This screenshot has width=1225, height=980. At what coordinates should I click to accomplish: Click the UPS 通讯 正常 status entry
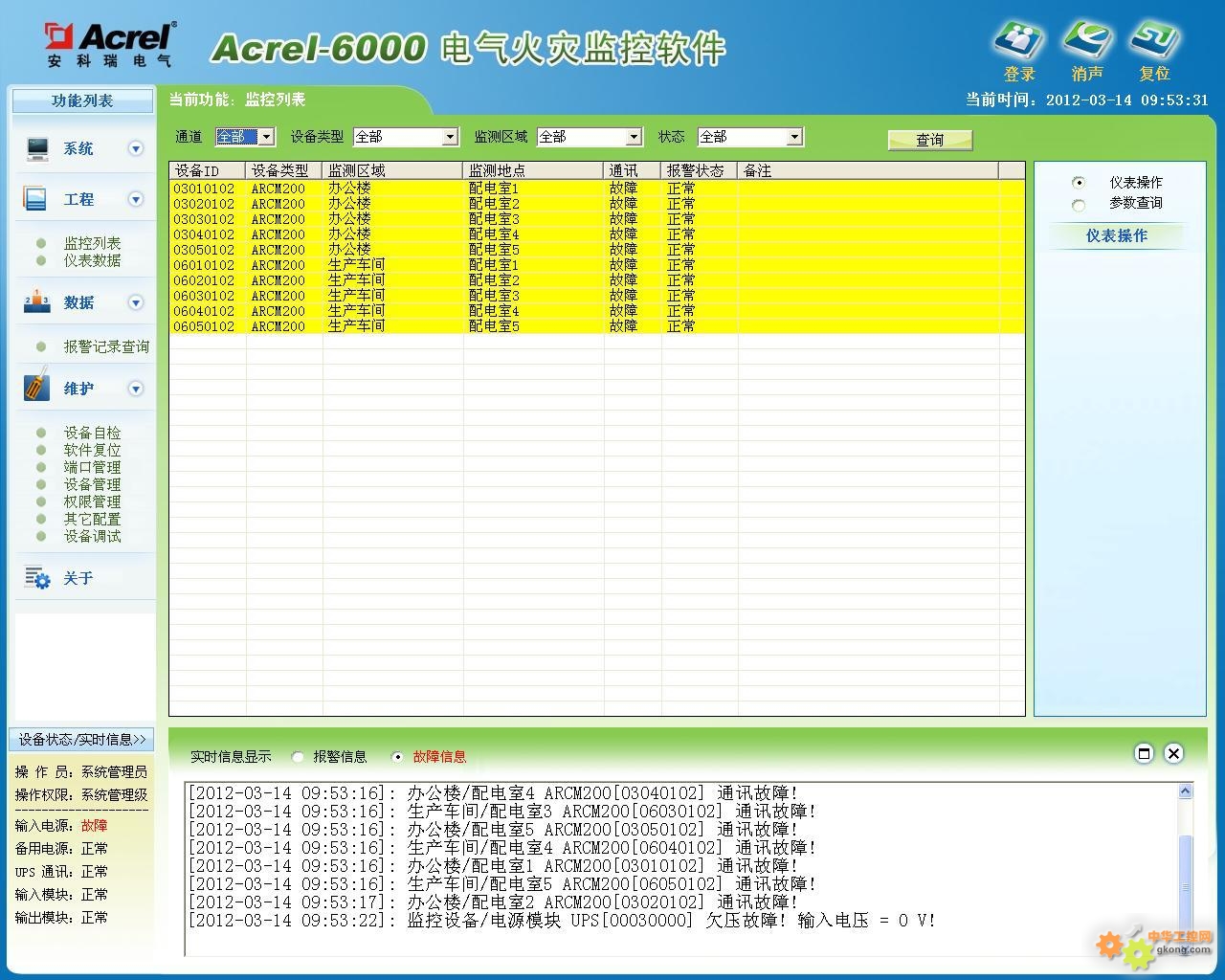(x=61, y=871)
